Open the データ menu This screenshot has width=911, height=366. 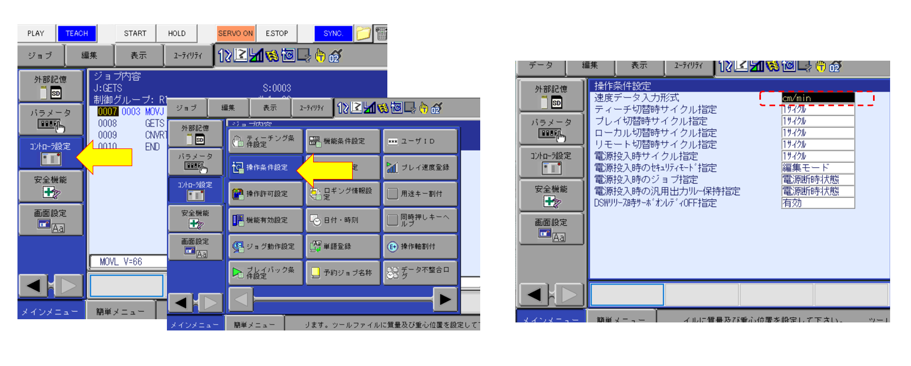(541, 66)
